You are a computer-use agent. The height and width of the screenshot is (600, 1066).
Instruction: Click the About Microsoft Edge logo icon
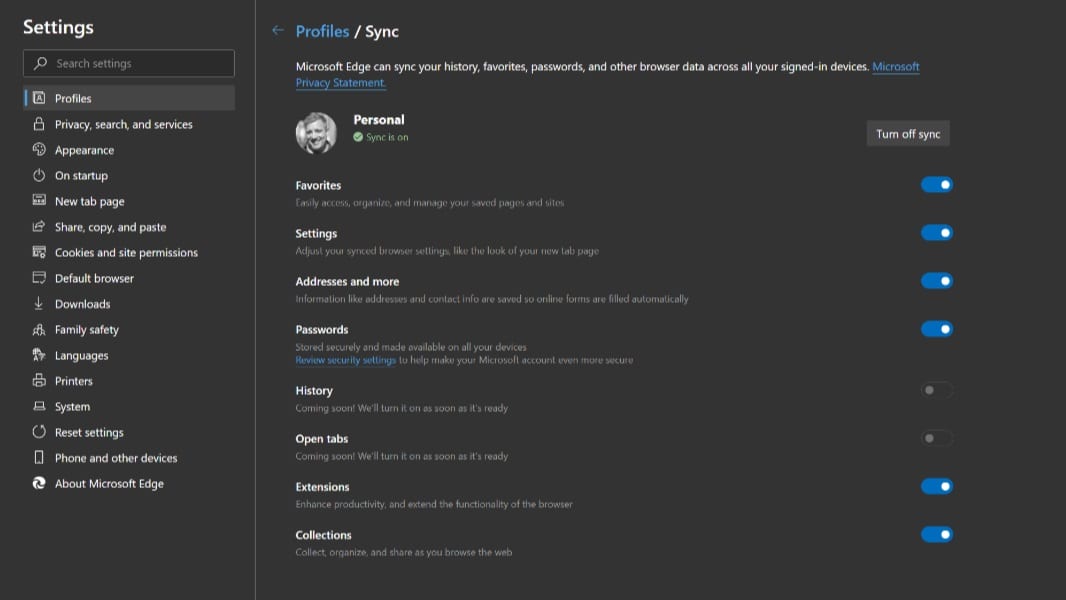coord(39,483)
